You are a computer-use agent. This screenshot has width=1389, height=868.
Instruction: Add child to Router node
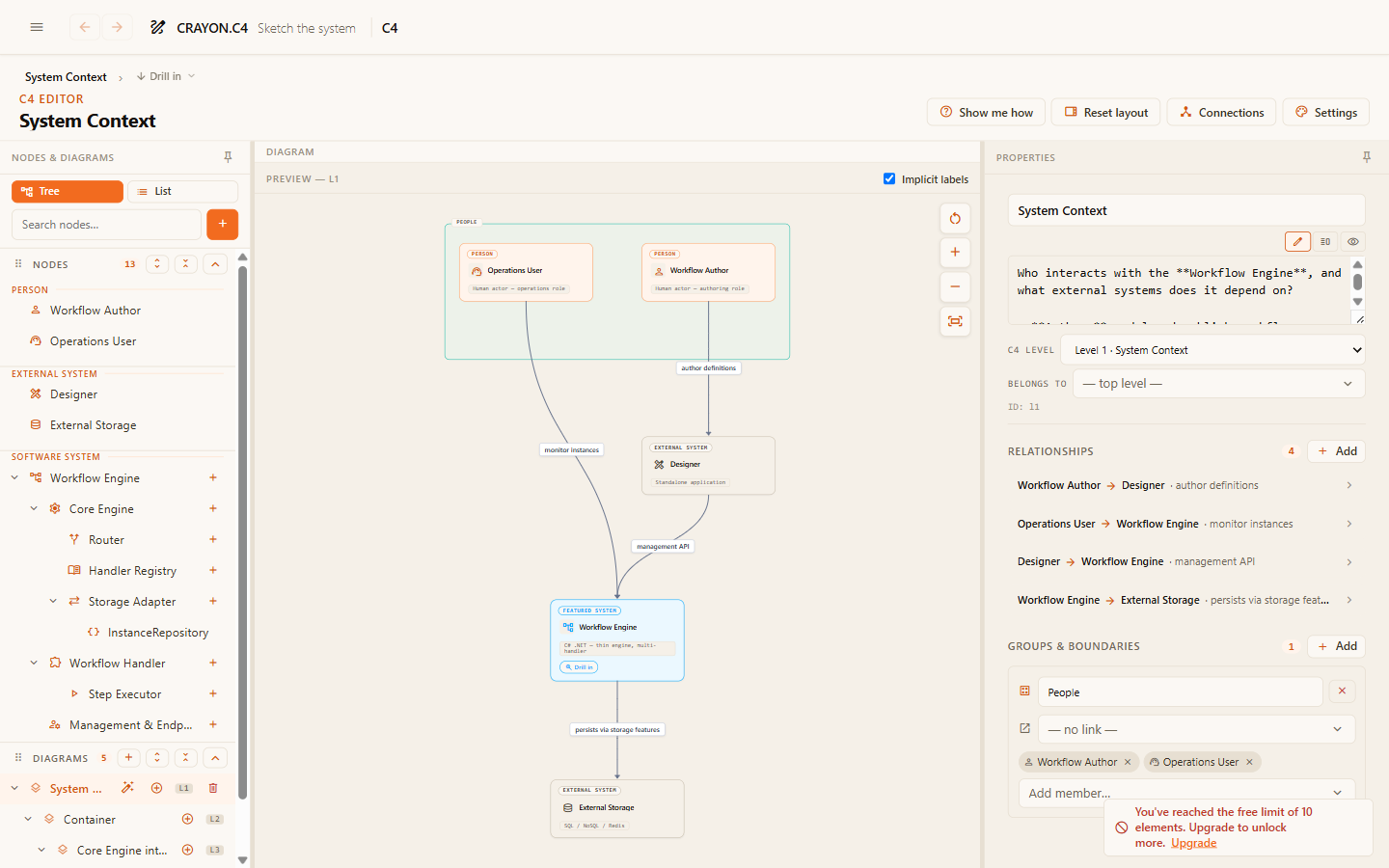[213, 539]
